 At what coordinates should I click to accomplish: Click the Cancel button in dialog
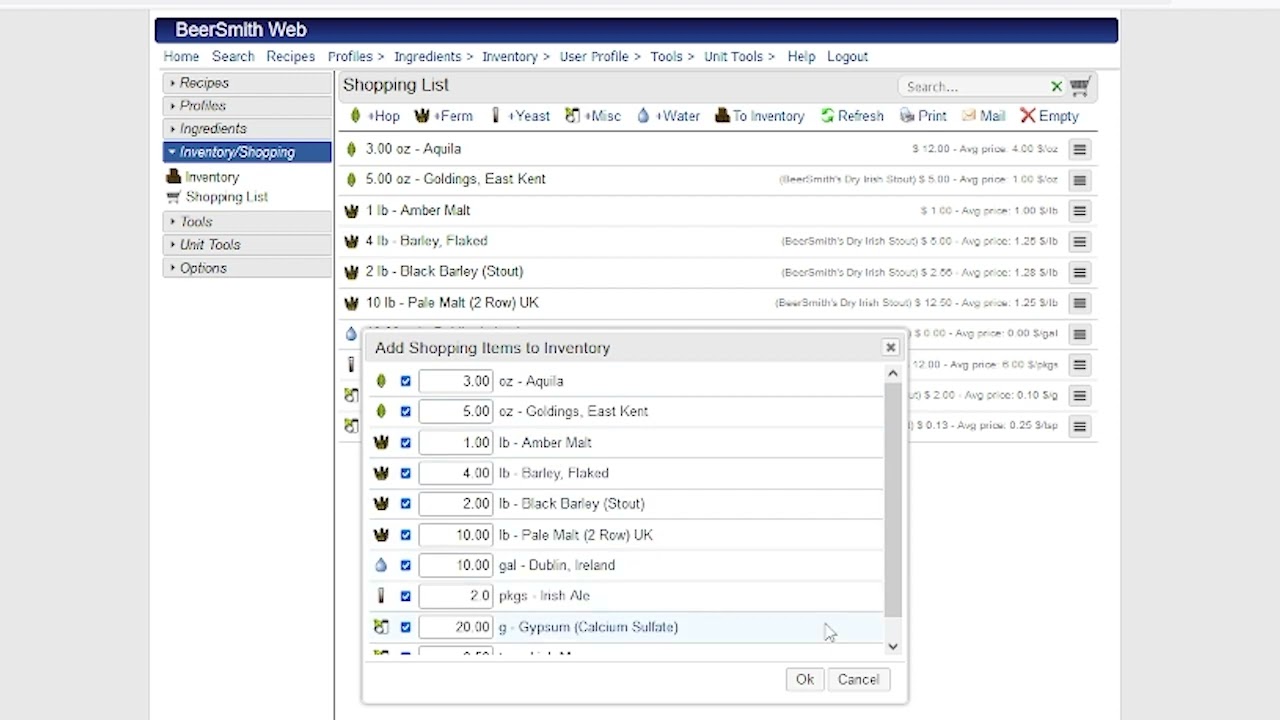tap(858, 679)
